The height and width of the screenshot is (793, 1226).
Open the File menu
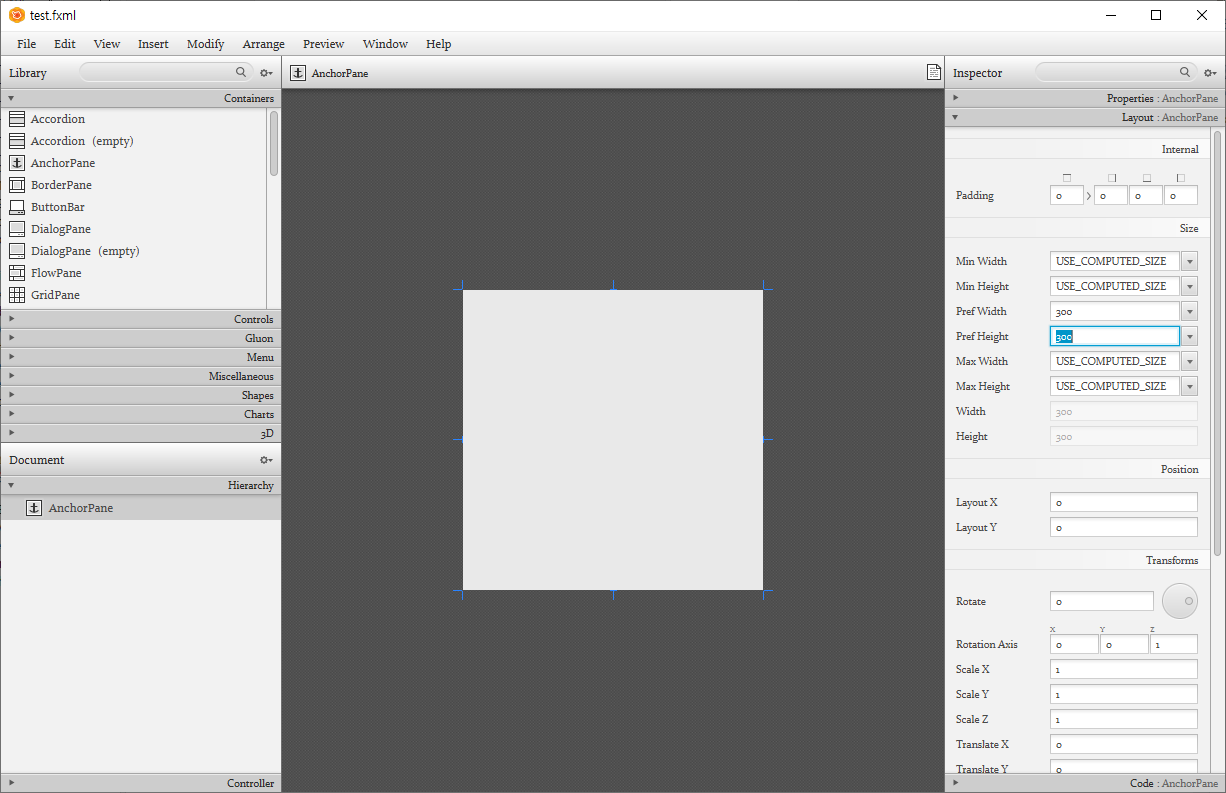coord(26,44)
